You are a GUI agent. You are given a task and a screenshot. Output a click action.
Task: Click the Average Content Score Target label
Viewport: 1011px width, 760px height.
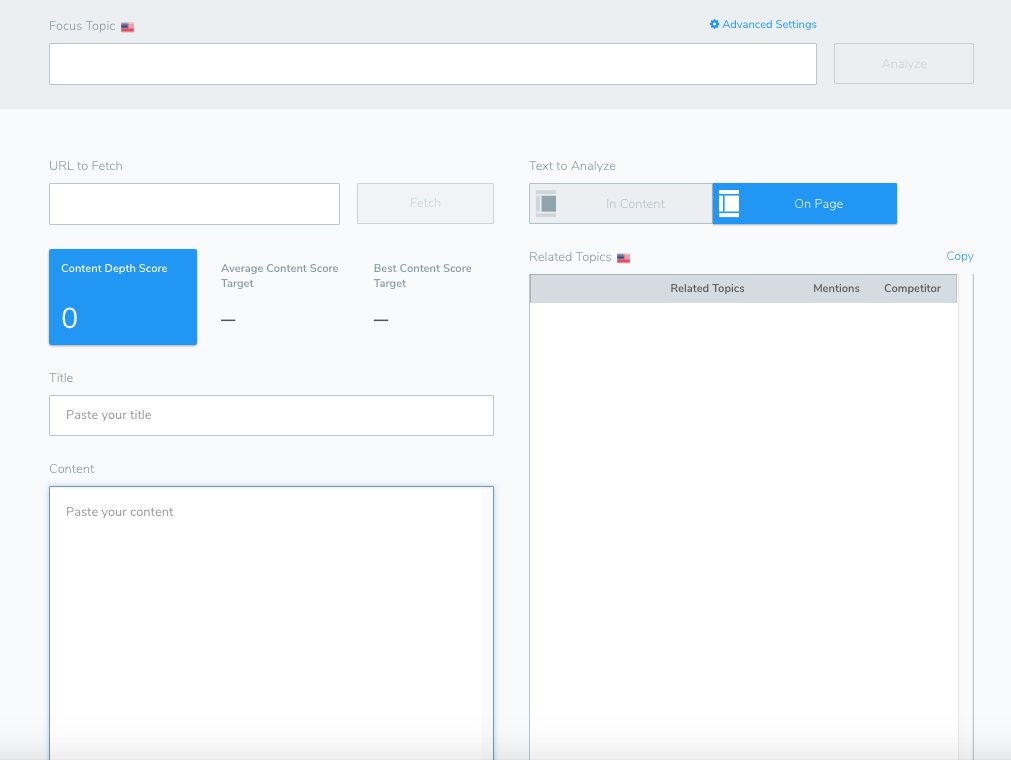279,275
